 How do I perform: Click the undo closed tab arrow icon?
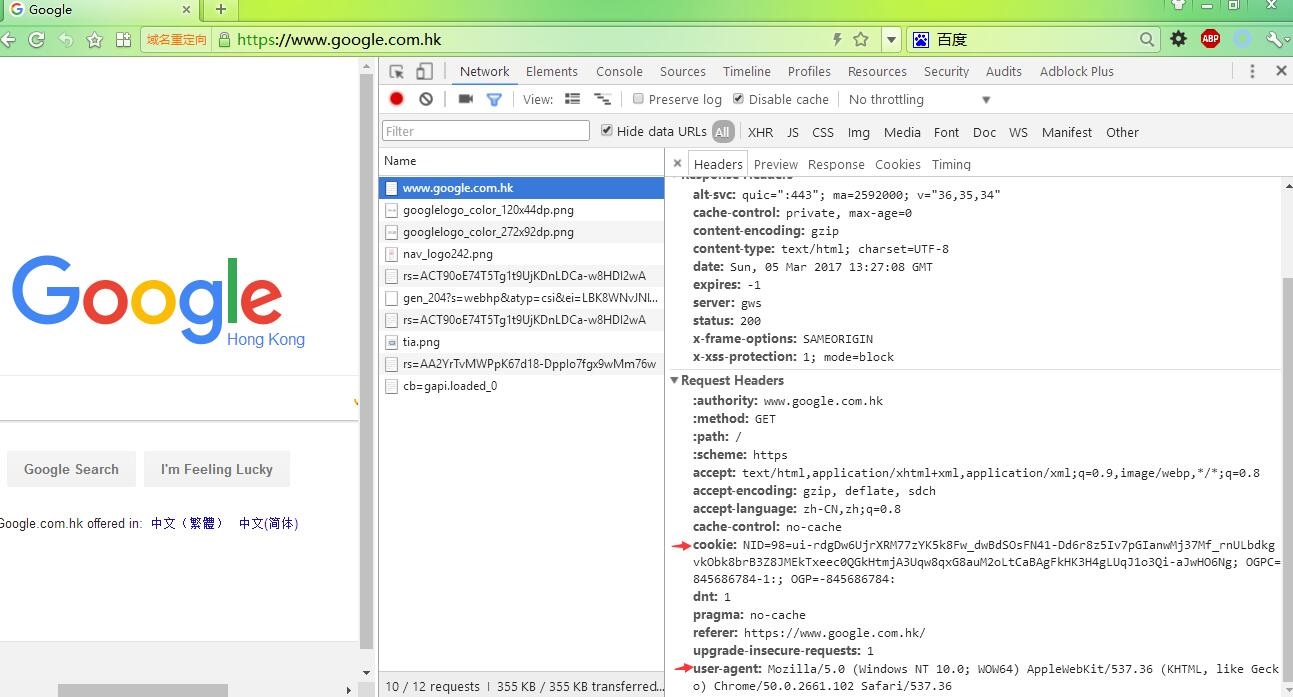point(66,40)
